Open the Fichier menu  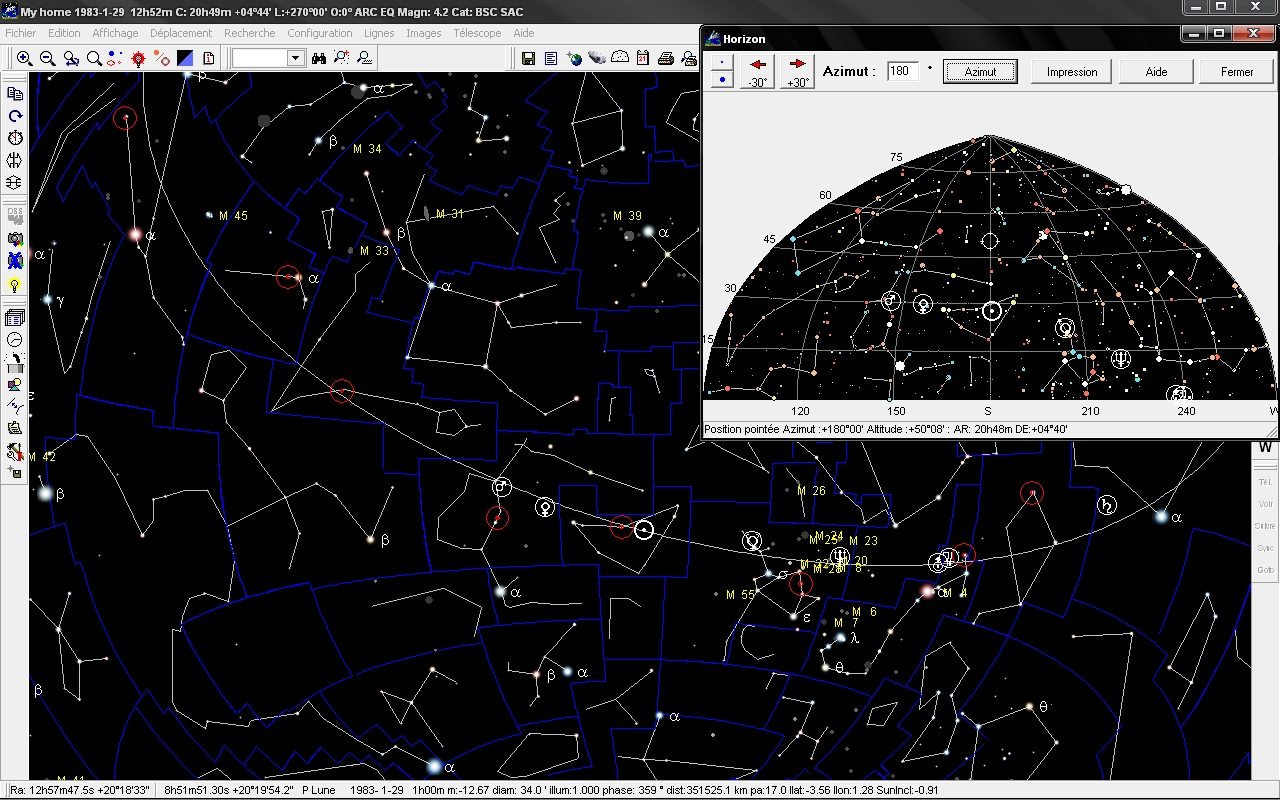(20, 33)
